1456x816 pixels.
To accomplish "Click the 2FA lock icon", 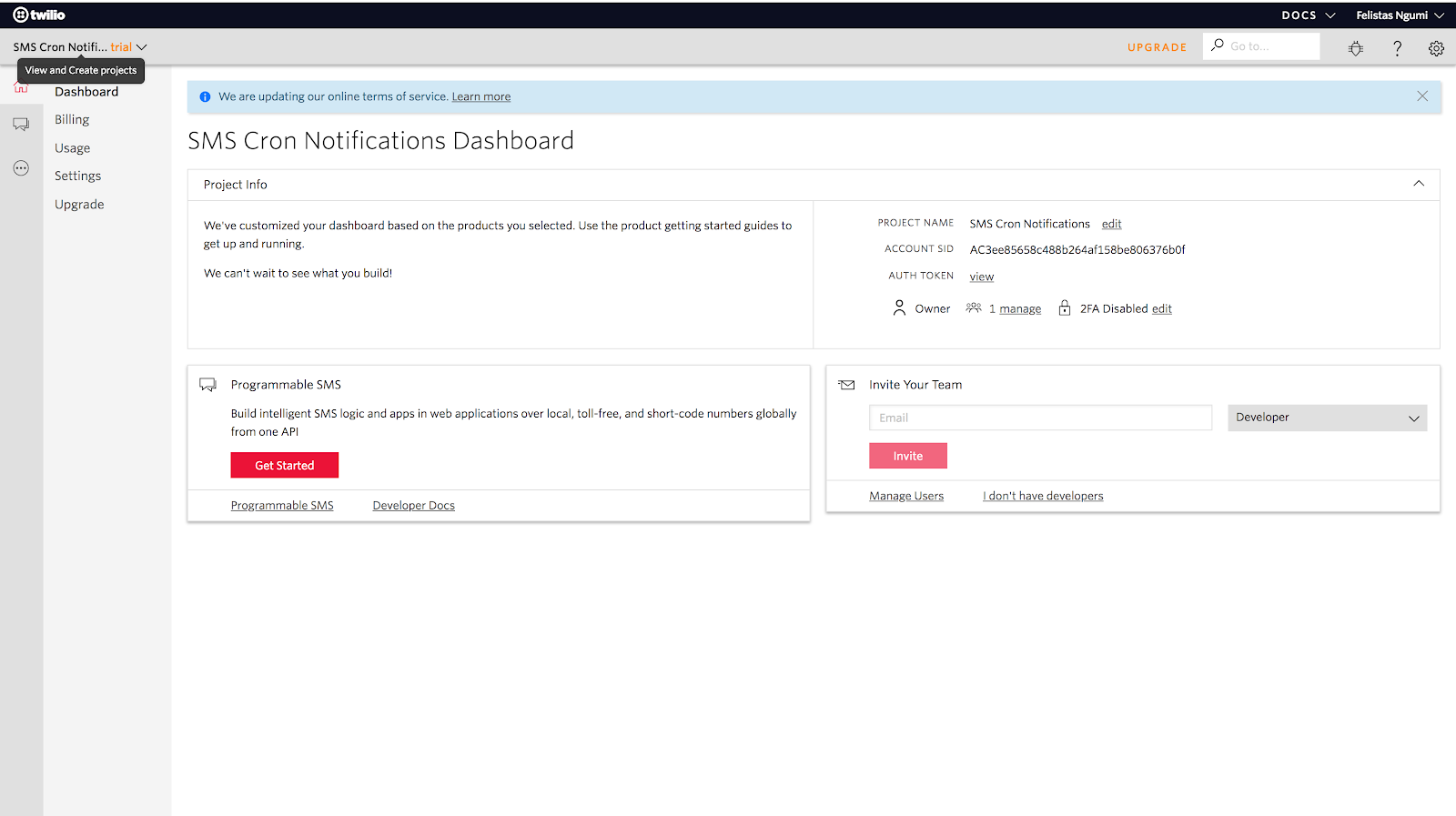I will [1065, 308].
